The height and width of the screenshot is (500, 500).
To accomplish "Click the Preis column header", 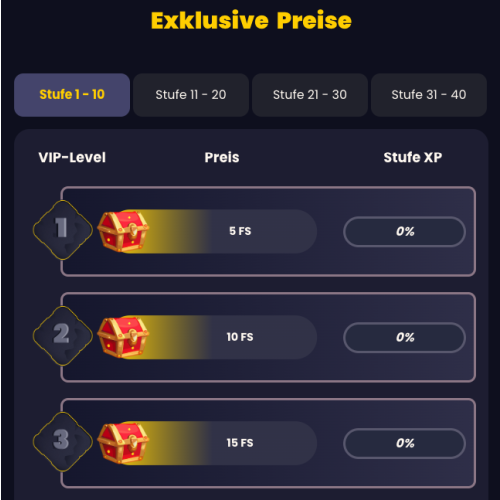I will point(222,157).
